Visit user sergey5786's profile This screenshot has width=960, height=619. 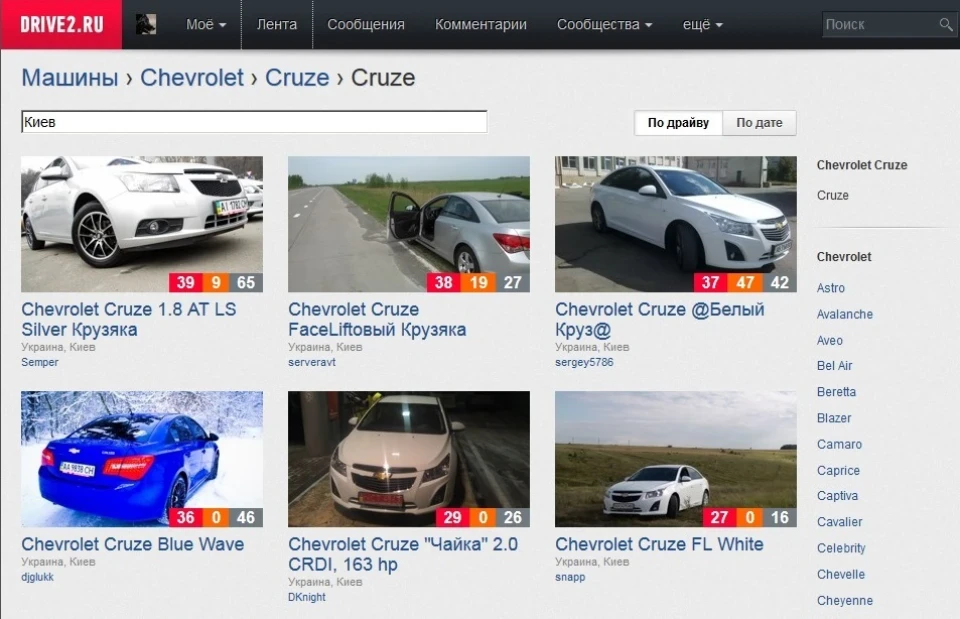(x=584, y=362)
